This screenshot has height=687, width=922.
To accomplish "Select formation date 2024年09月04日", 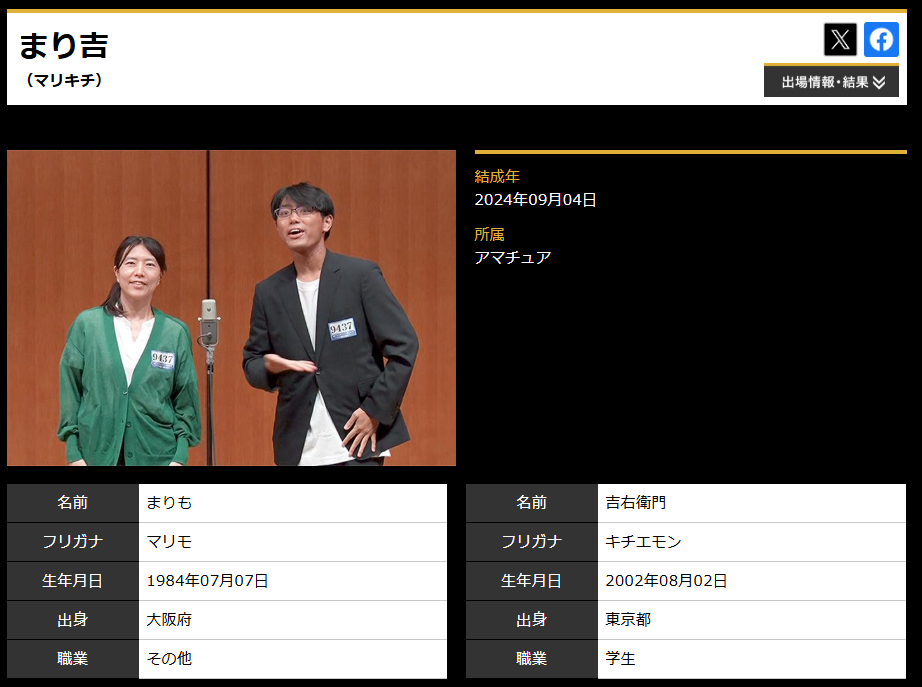I will (535, 200).
